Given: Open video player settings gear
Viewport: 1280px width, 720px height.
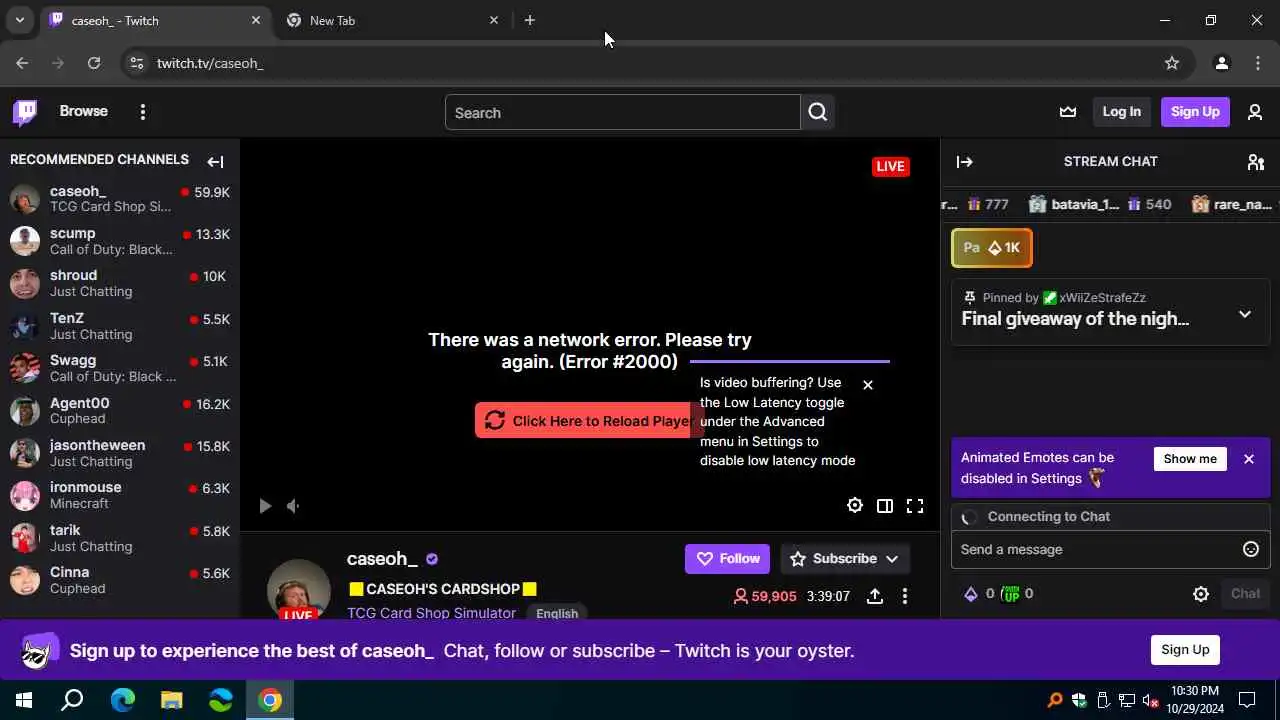Looking at the screenshot, I should click(x=855, y=505).
